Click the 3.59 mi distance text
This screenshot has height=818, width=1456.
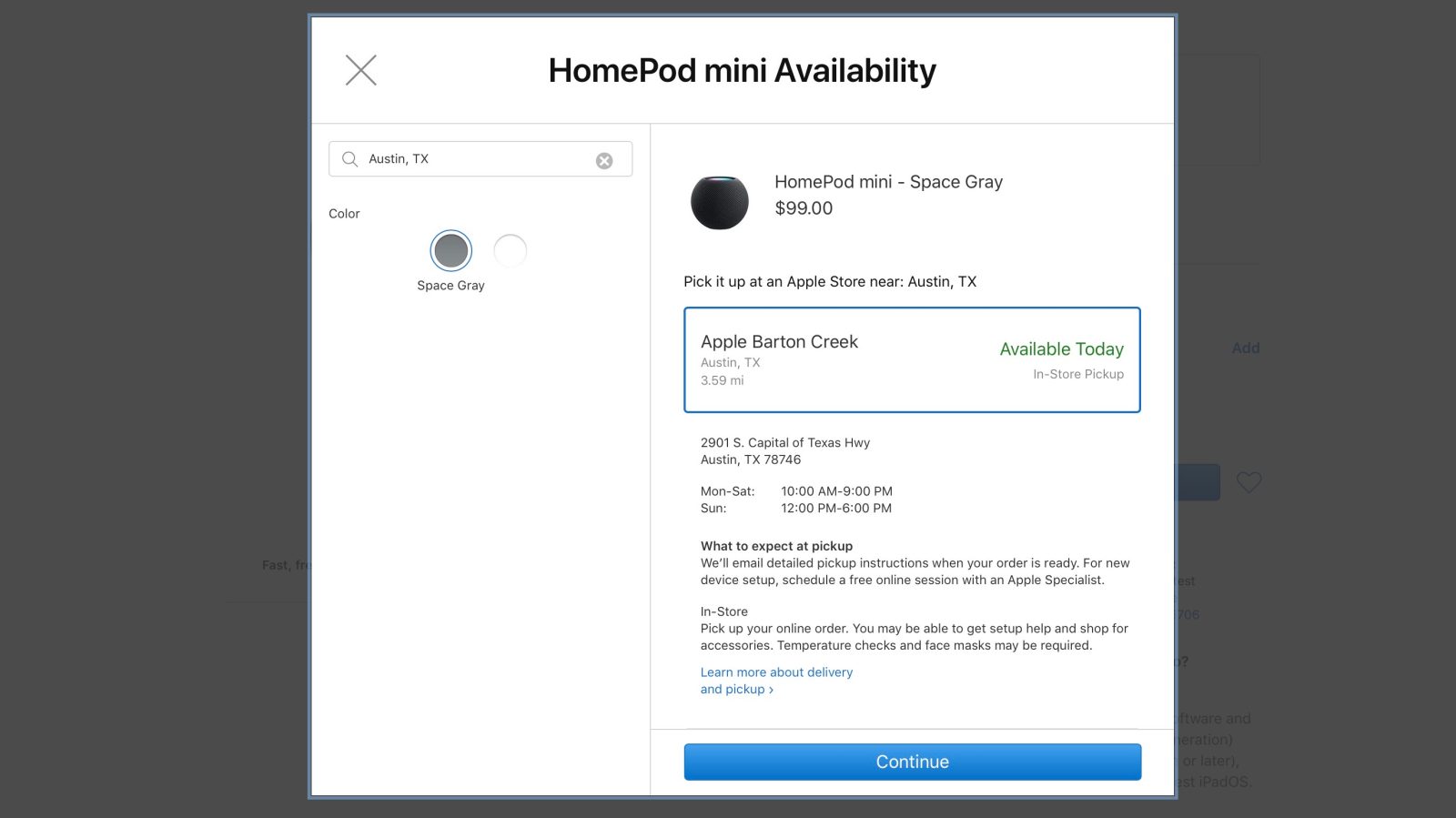722,380
